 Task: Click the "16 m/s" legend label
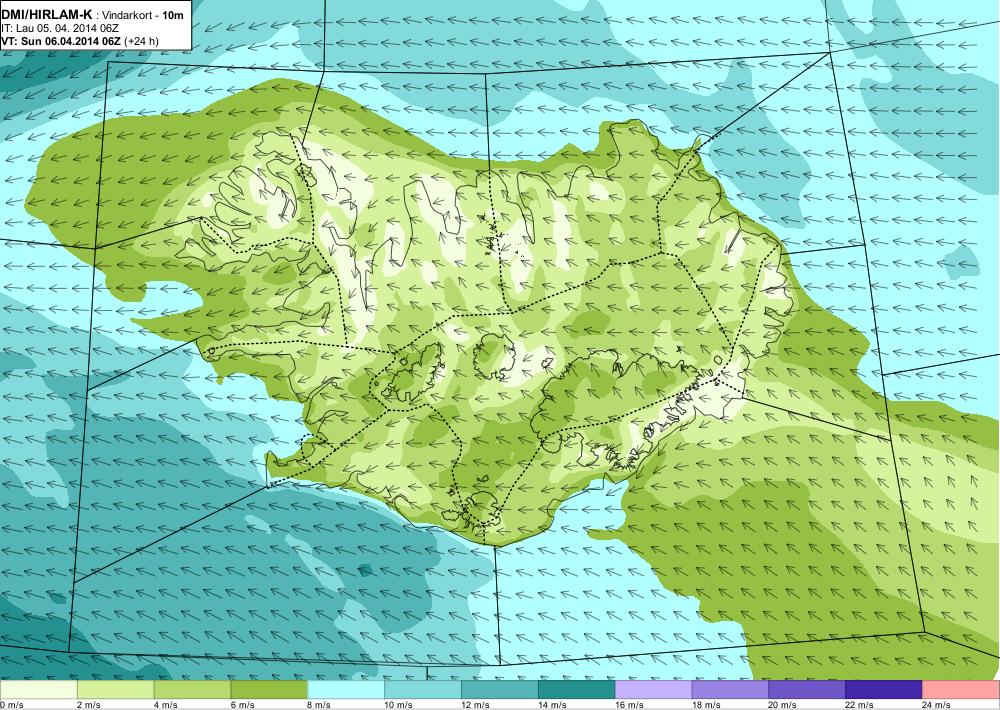click(x=629, y=705)
